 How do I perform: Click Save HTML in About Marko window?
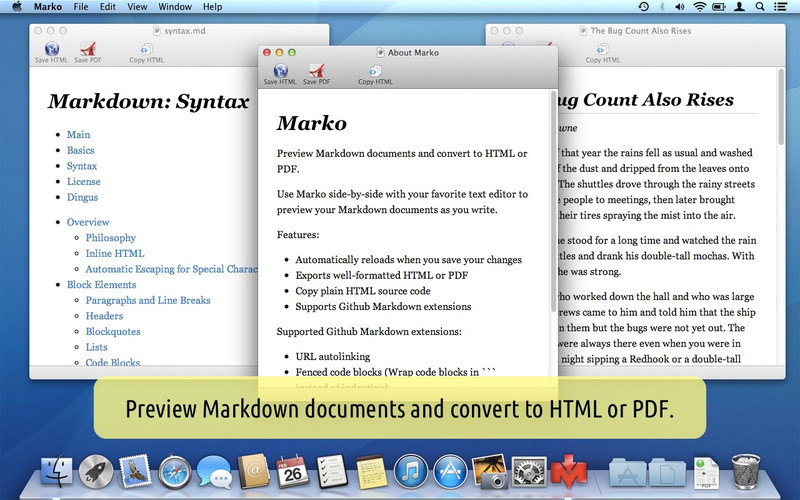pos(280,73)
